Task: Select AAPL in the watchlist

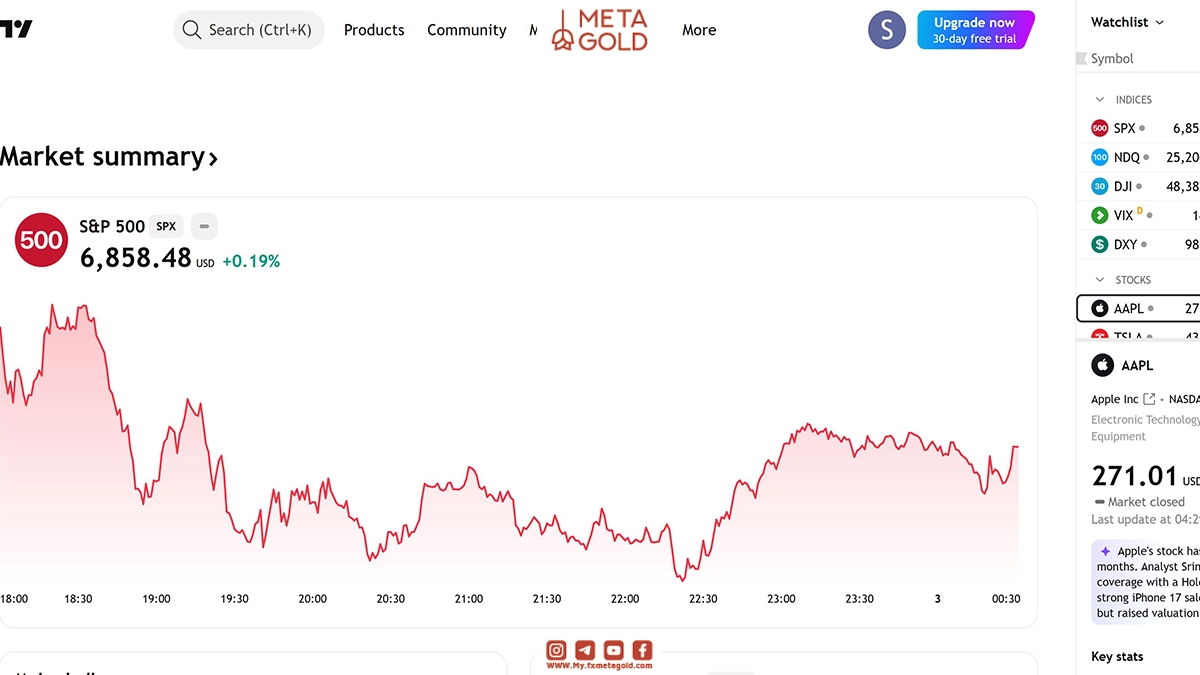Action: point(1139,308)
